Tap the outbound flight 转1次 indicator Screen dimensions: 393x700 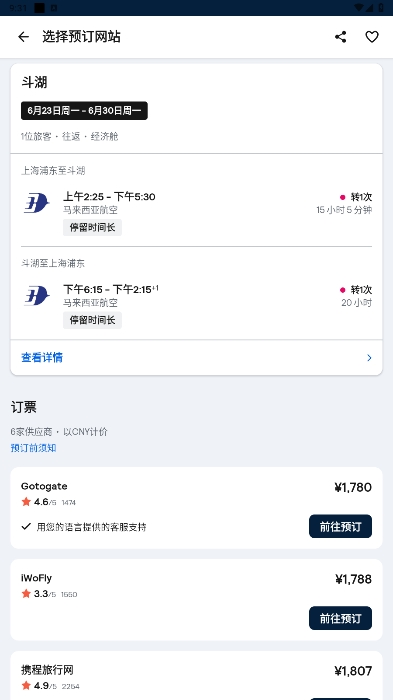[x=355, y=197]
